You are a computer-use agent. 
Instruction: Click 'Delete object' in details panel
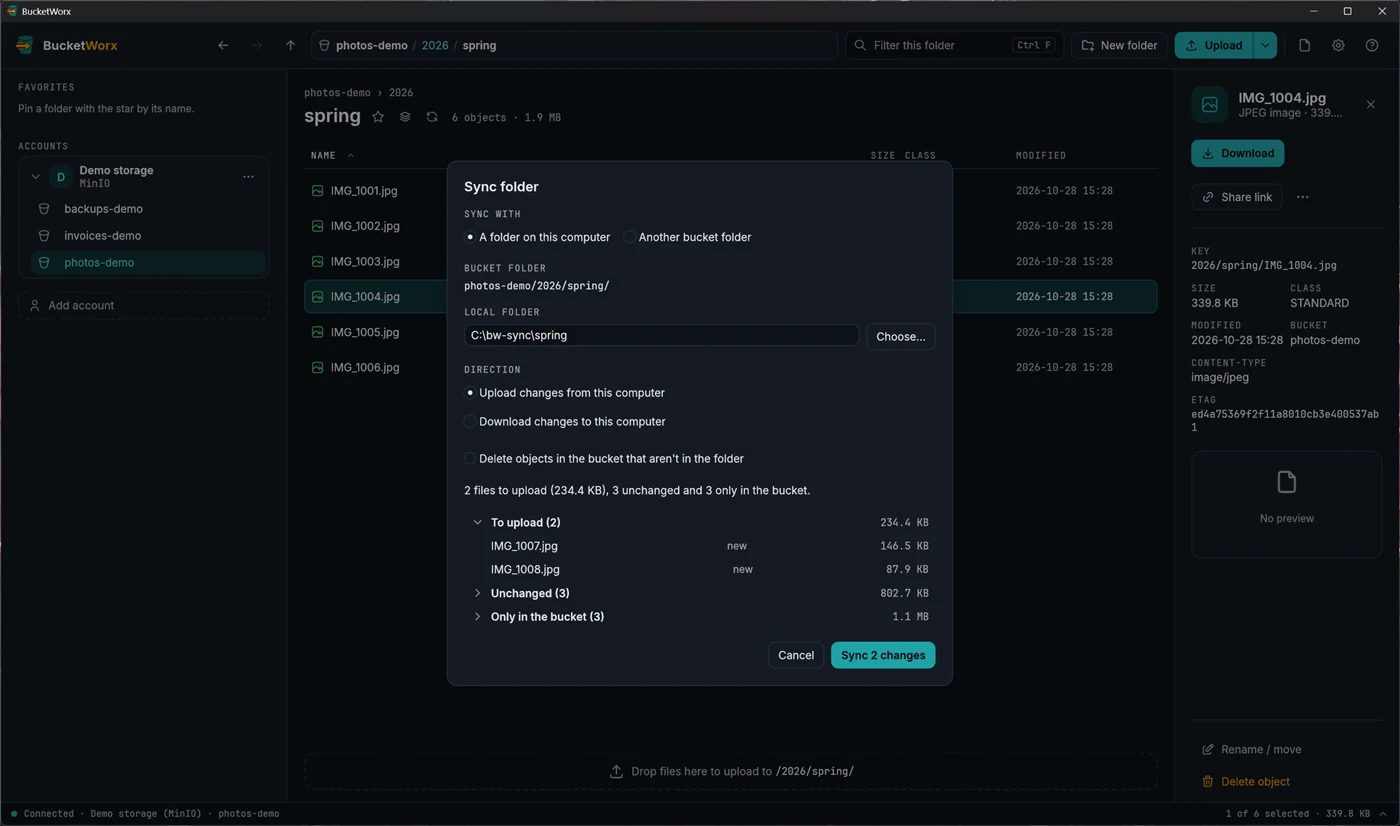tap(1245, 782)
